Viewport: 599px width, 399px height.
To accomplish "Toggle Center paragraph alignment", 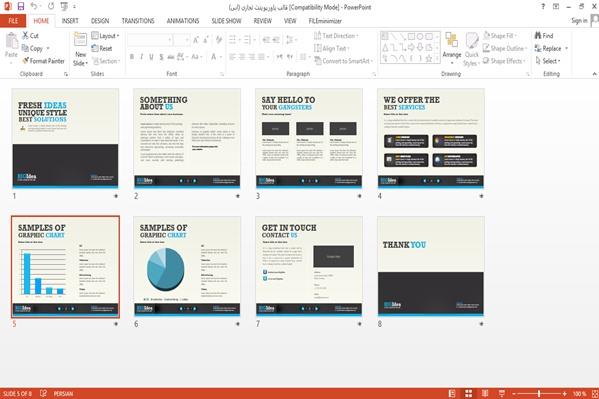I will point(242,57).
